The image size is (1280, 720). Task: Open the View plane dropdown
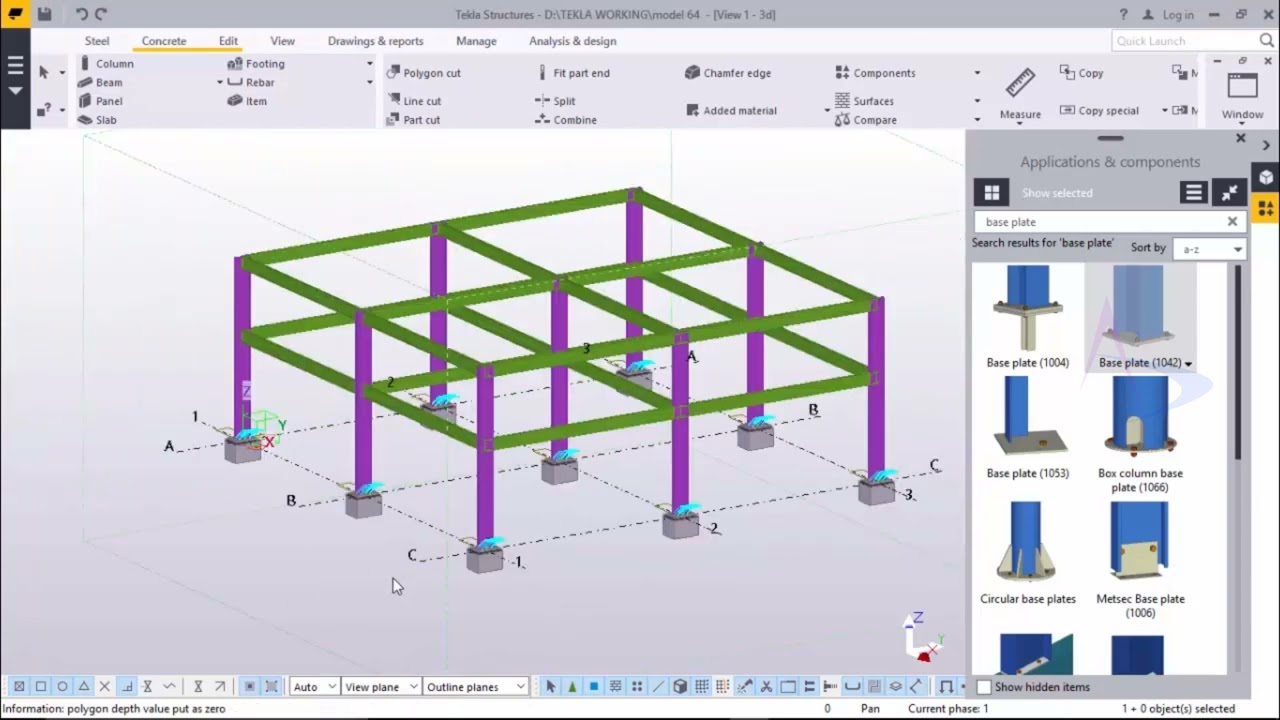click(x=380, y=687)
